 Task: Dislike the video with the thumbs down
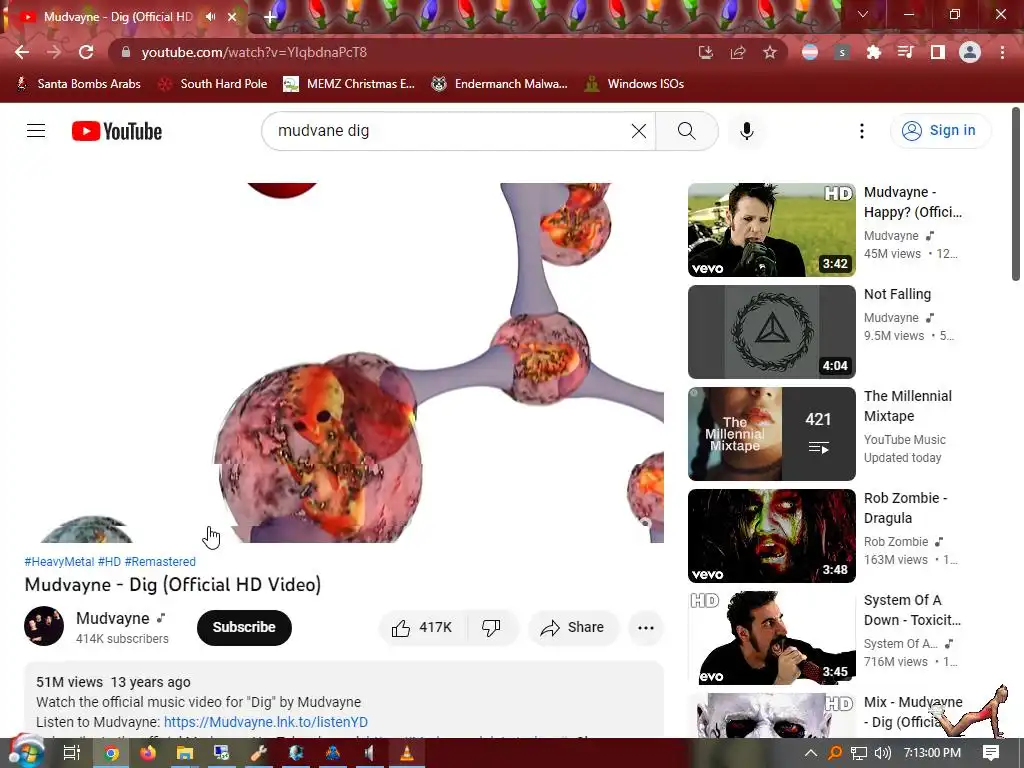[x=491, y=628]
